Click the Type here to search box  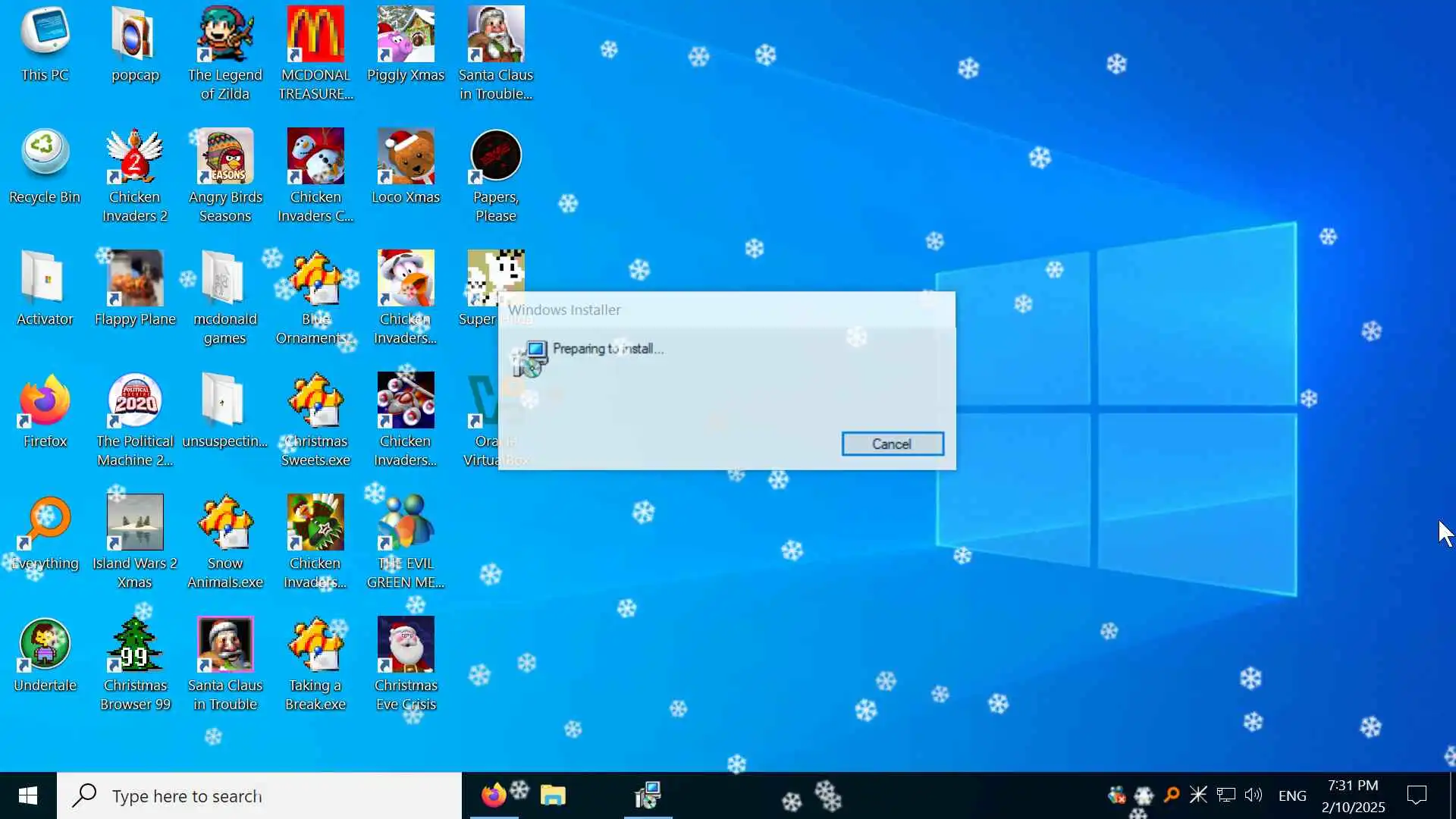point(259,795)
